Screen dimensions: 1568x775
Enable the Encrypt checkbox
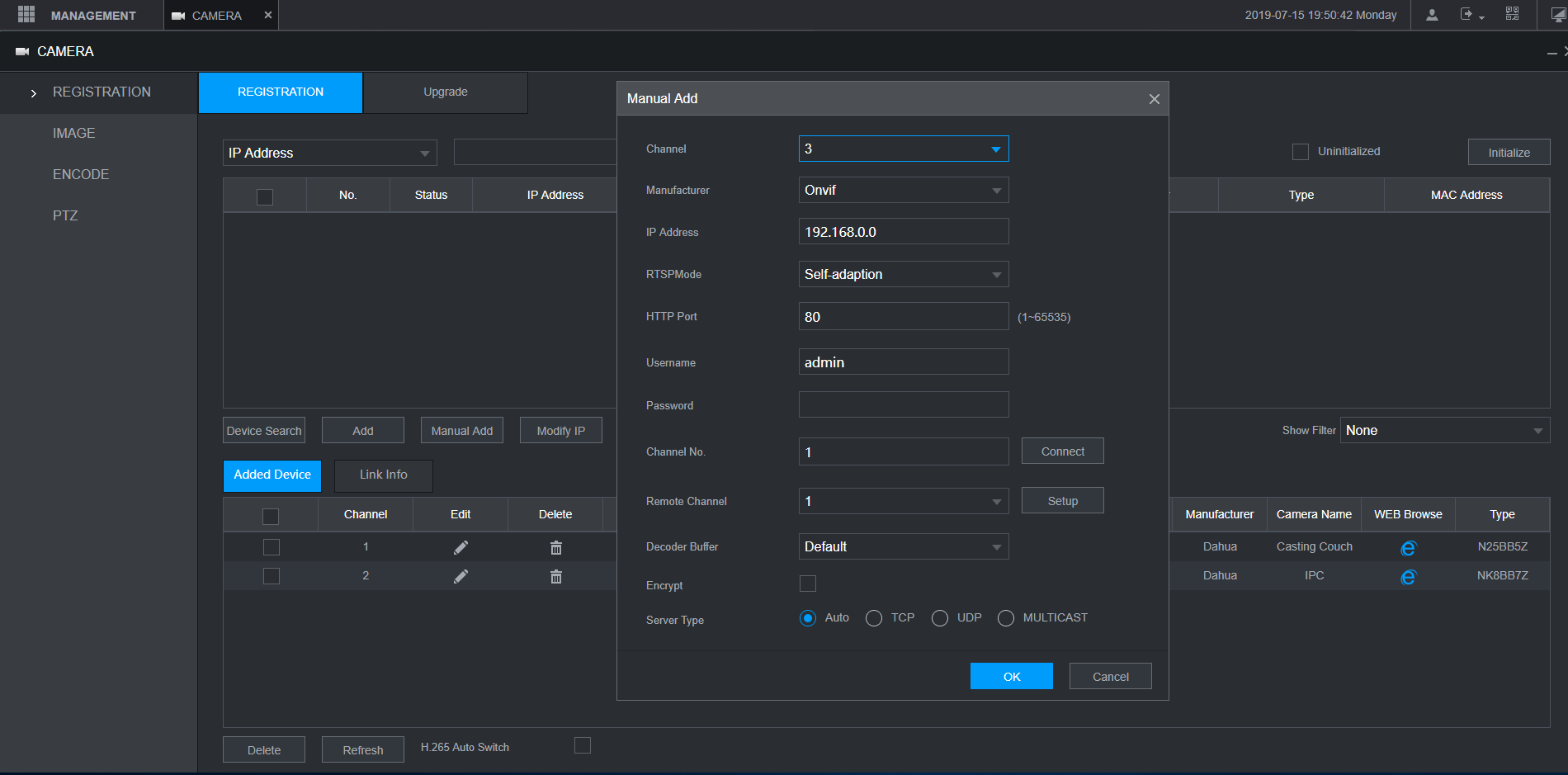pyautogui.click(x=808, y=584)
